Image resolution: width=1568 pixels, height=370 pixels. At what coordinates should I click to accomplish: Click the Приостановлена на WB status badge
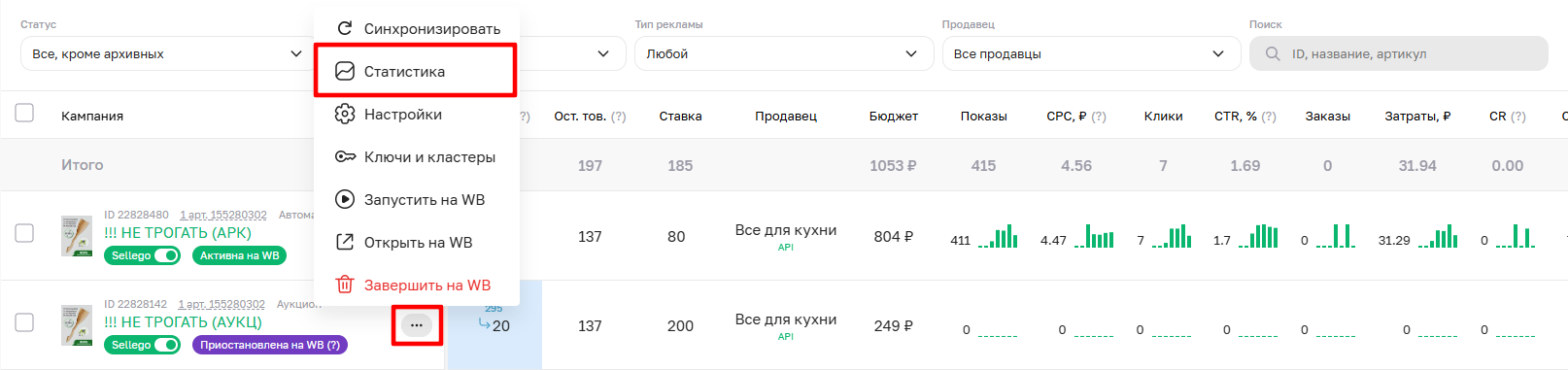tap(270, 345)
